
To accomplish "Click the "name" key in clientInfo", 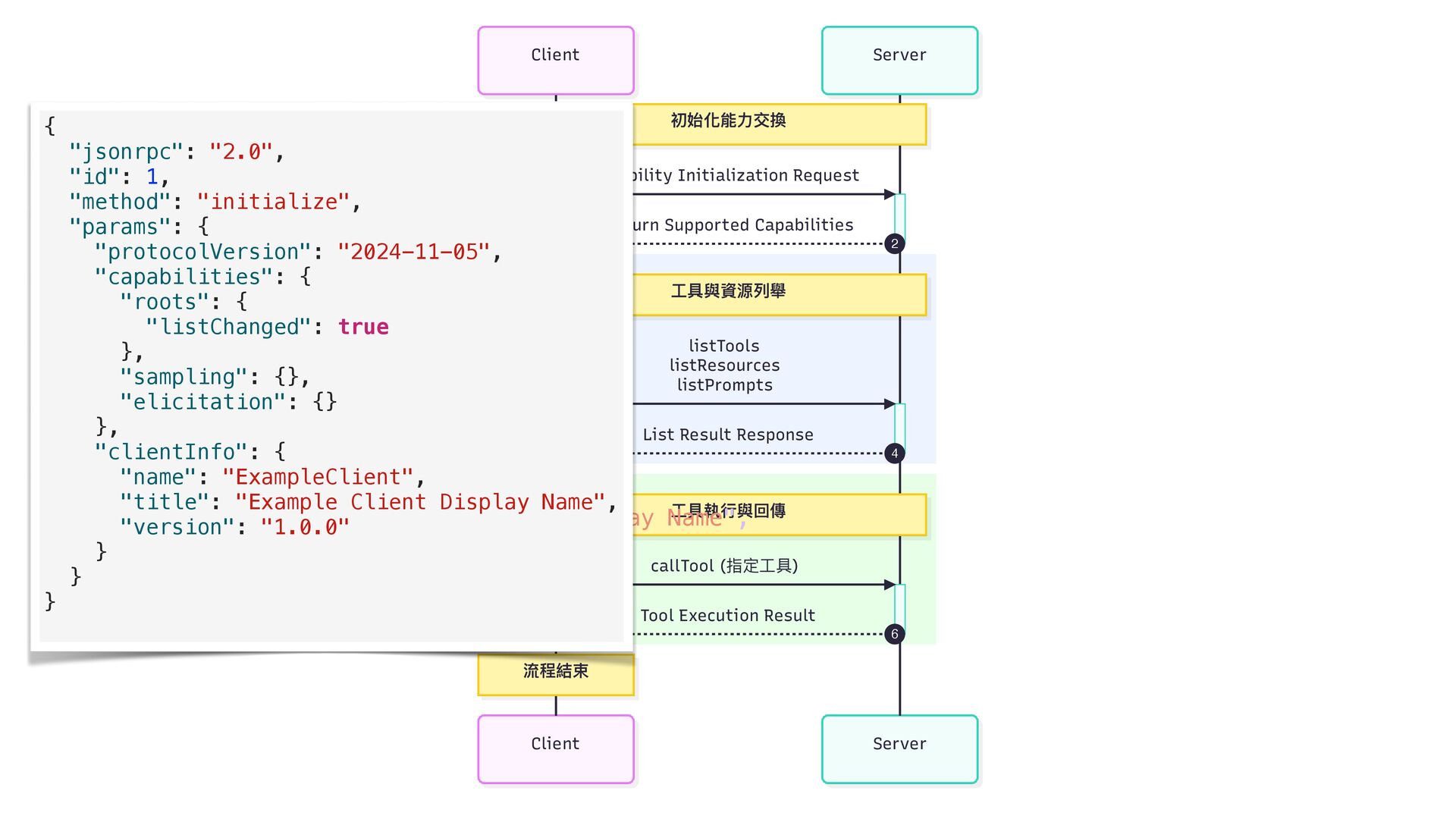I will point(158,477).
